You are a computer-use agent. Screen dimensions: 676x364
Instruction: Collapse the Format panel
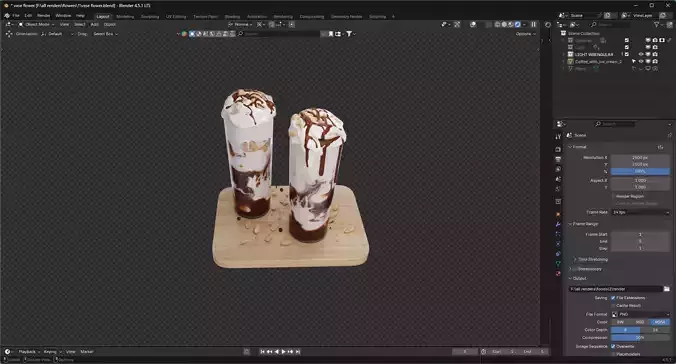pyautogui.click(x=578, y=147)
